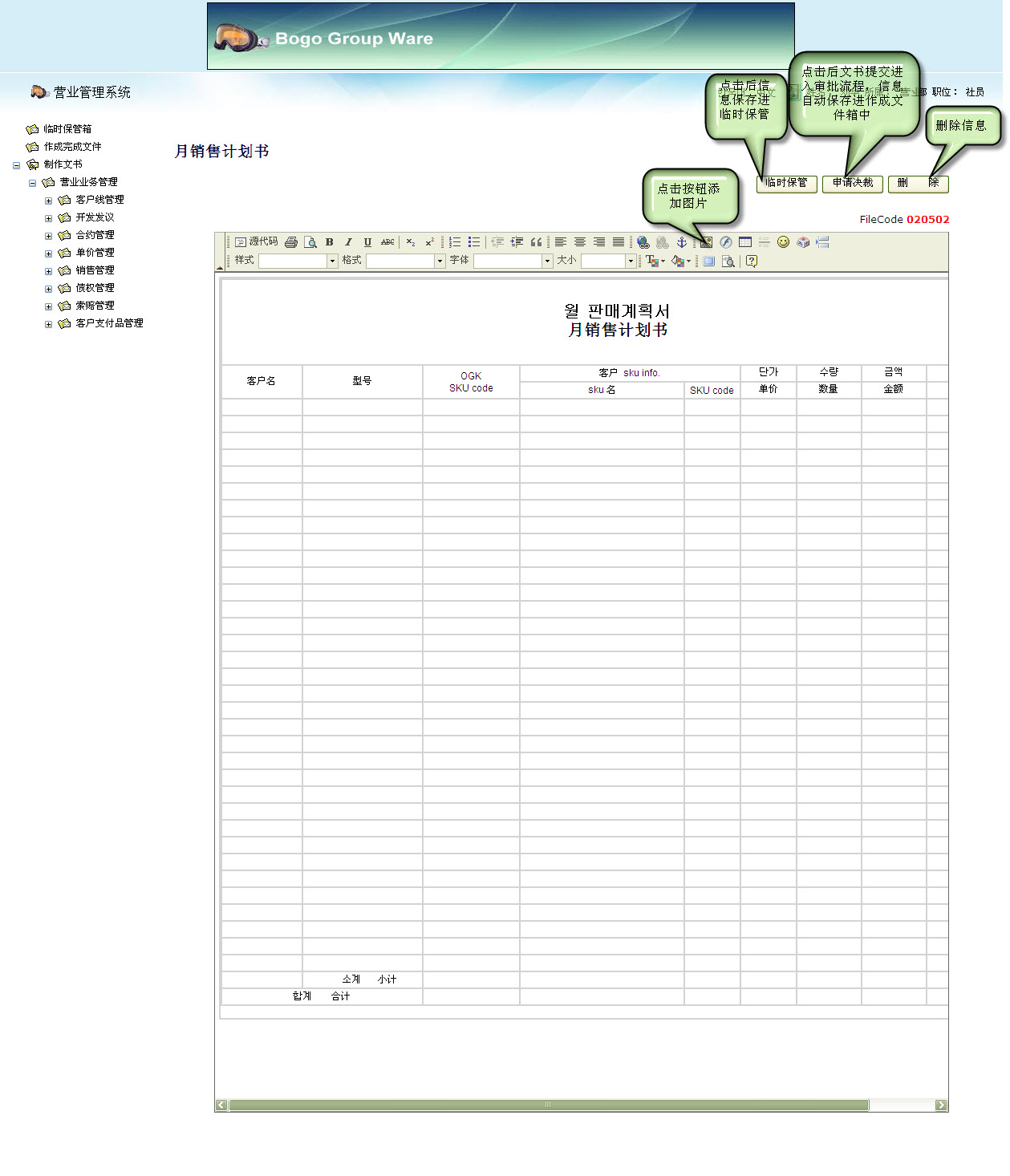The width and height of the screenshot is (1010, 1176).
Task: Click the print icon in editor toolbar
Action: tap(291, 242)
